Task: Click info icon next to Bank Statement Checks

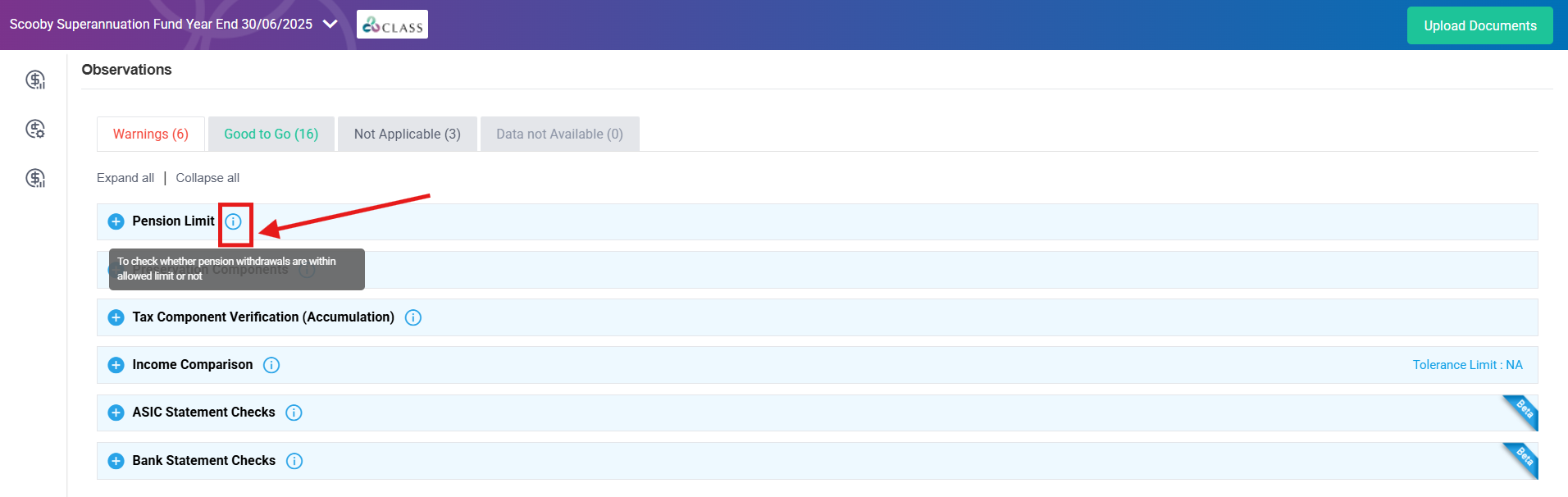Action: click(294, 461)
